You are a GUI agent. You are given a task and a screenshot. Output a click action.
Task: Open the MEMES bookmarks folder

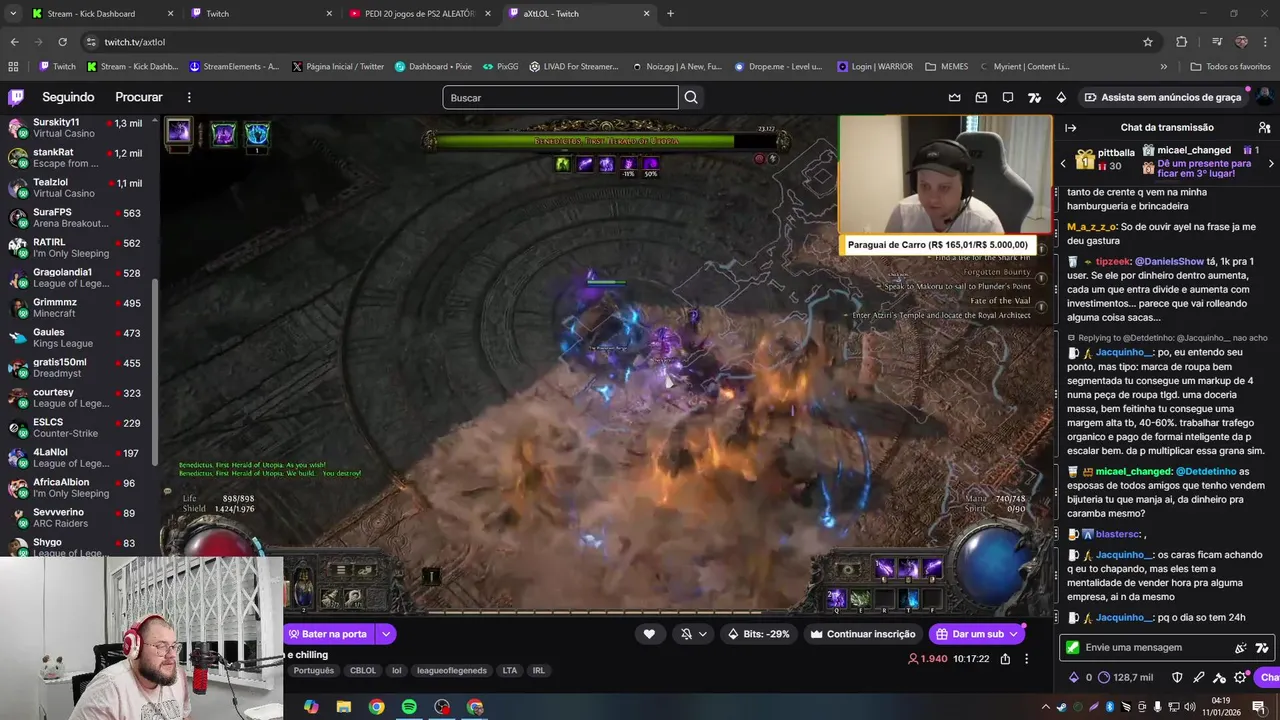click(947, 67)
